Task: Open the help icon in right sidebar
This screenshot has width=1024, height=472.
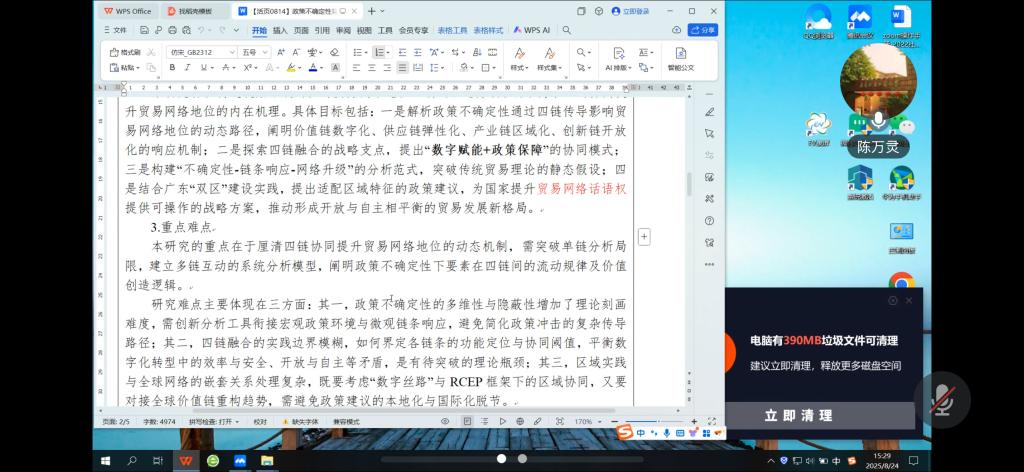Action: click(x=709, y=221)
